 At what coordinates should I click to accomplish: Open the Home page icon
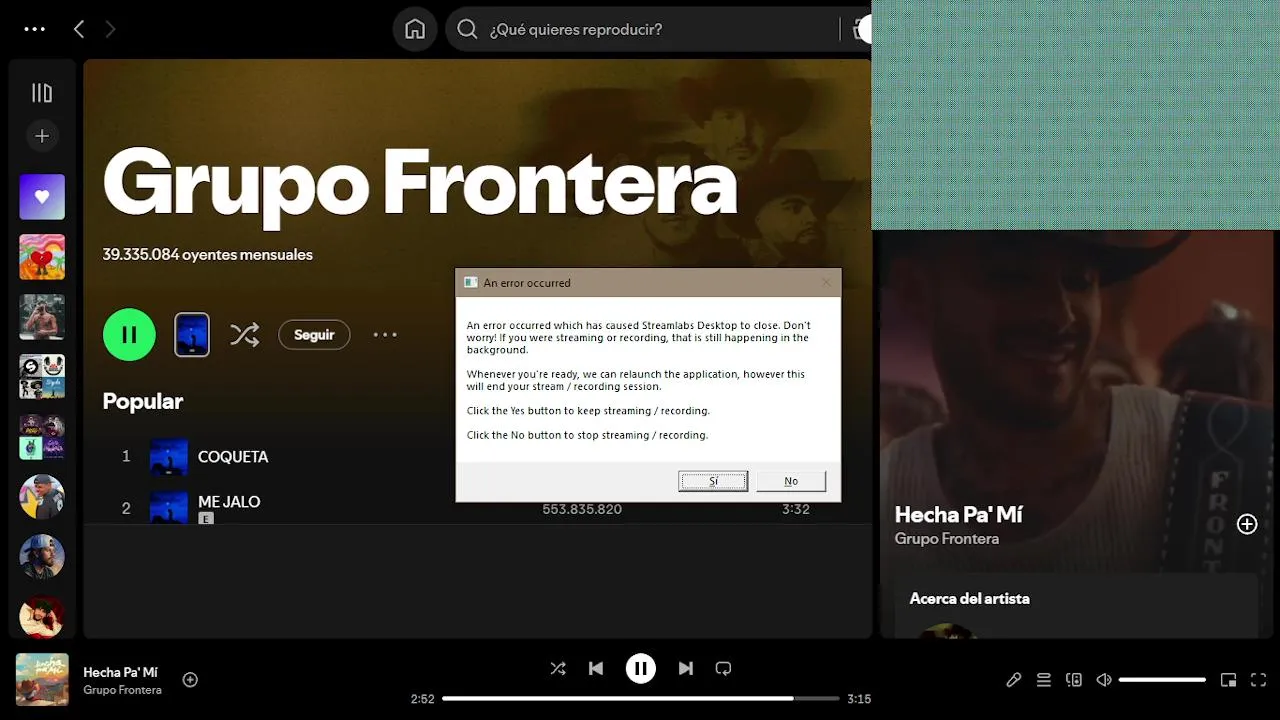(415, 29)
